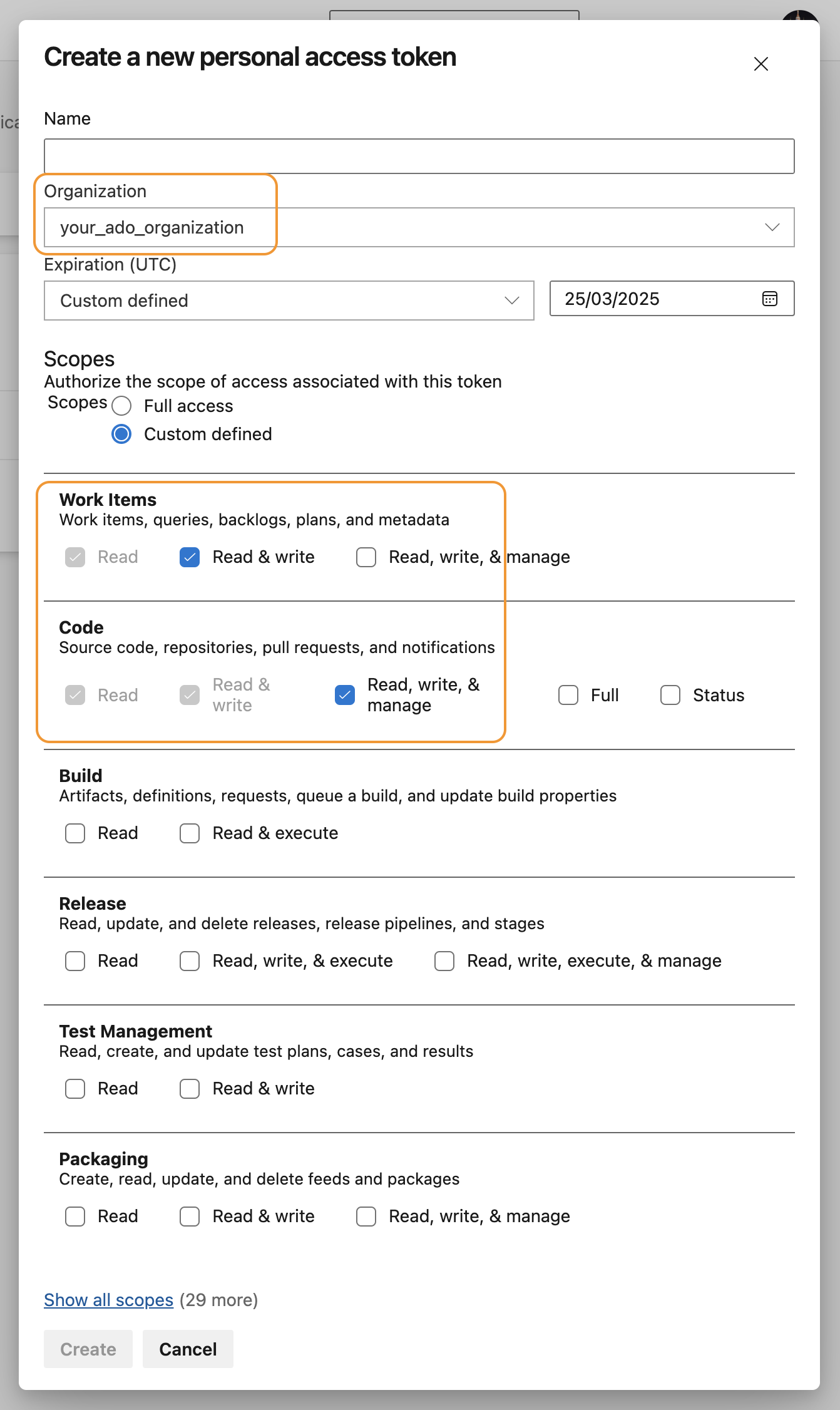Check Work Items Read, write, & manage
840x1410 pixels.
click(x=366, y=557)
